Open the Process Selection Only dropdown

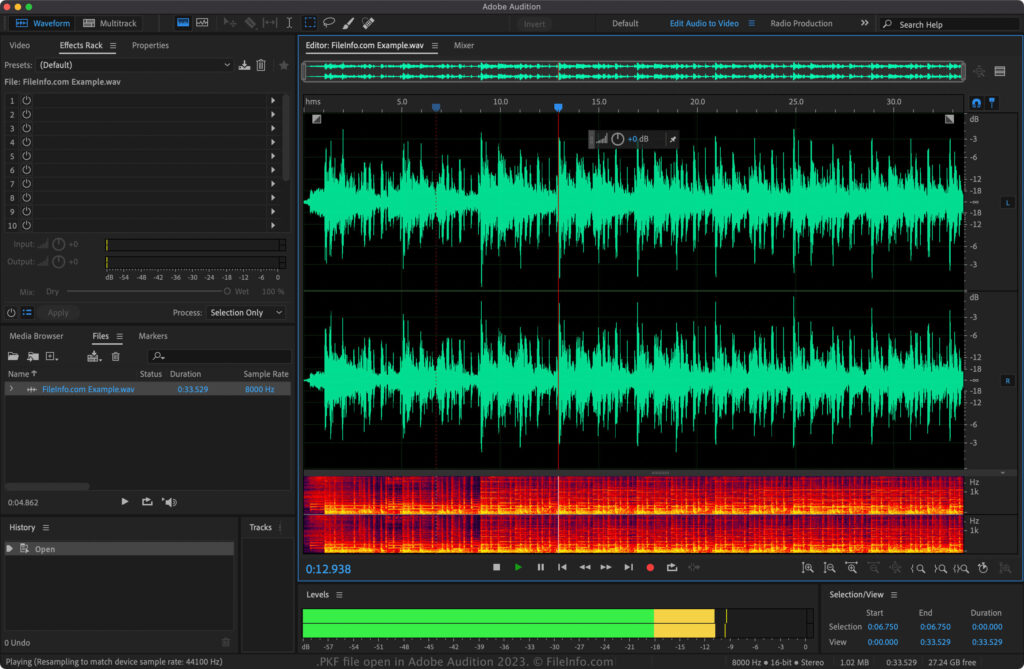pyautogui.click(x=244, y=312)
